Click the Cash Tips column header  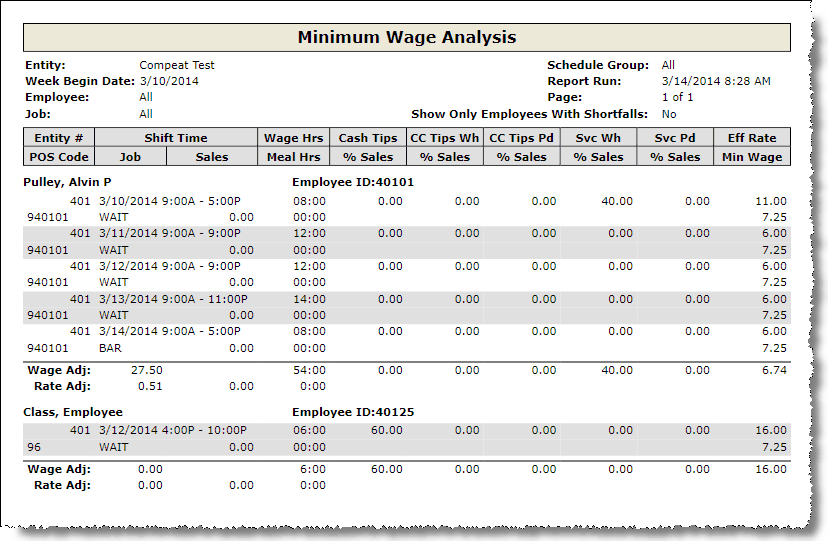pyautogui.click(x=367, y=138)
